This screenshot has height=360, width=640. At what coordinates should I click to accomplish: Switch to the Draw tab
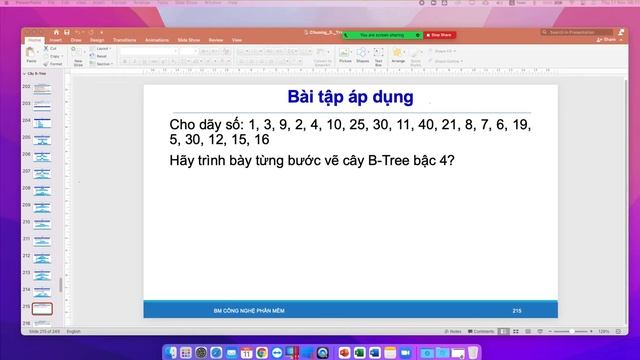76,40
